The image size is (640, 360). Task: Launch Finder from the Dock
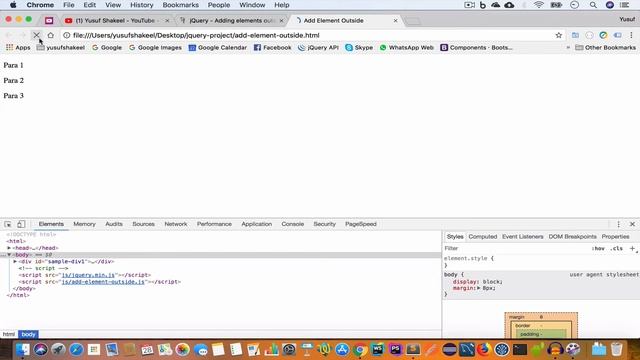click(23, 349)
